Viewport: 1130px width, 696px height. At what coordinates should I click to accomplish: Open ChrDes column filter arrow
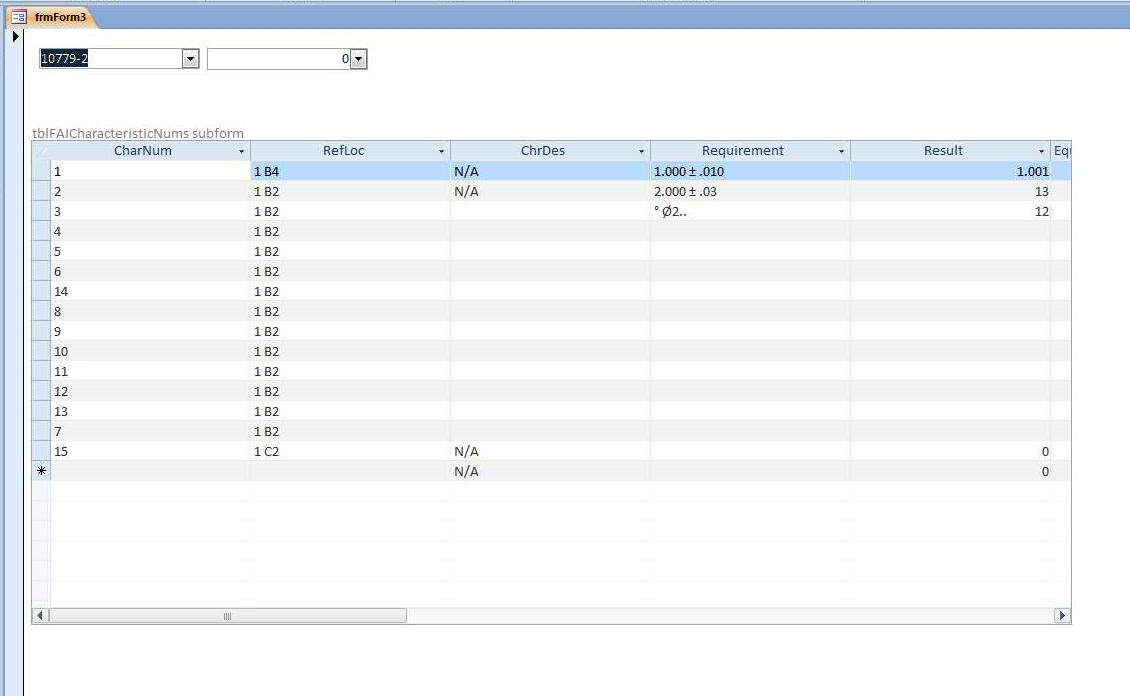(641, 151)
